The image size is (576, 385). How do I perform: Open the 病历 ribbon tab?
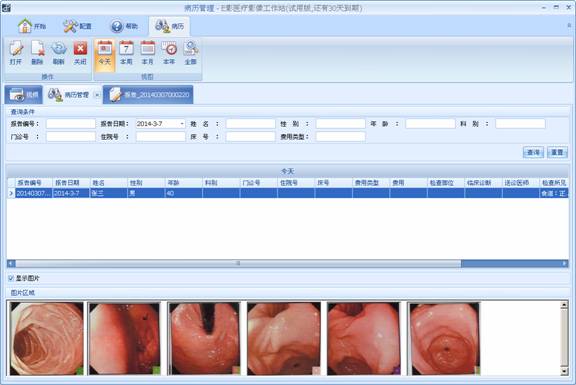pos(169,26)
